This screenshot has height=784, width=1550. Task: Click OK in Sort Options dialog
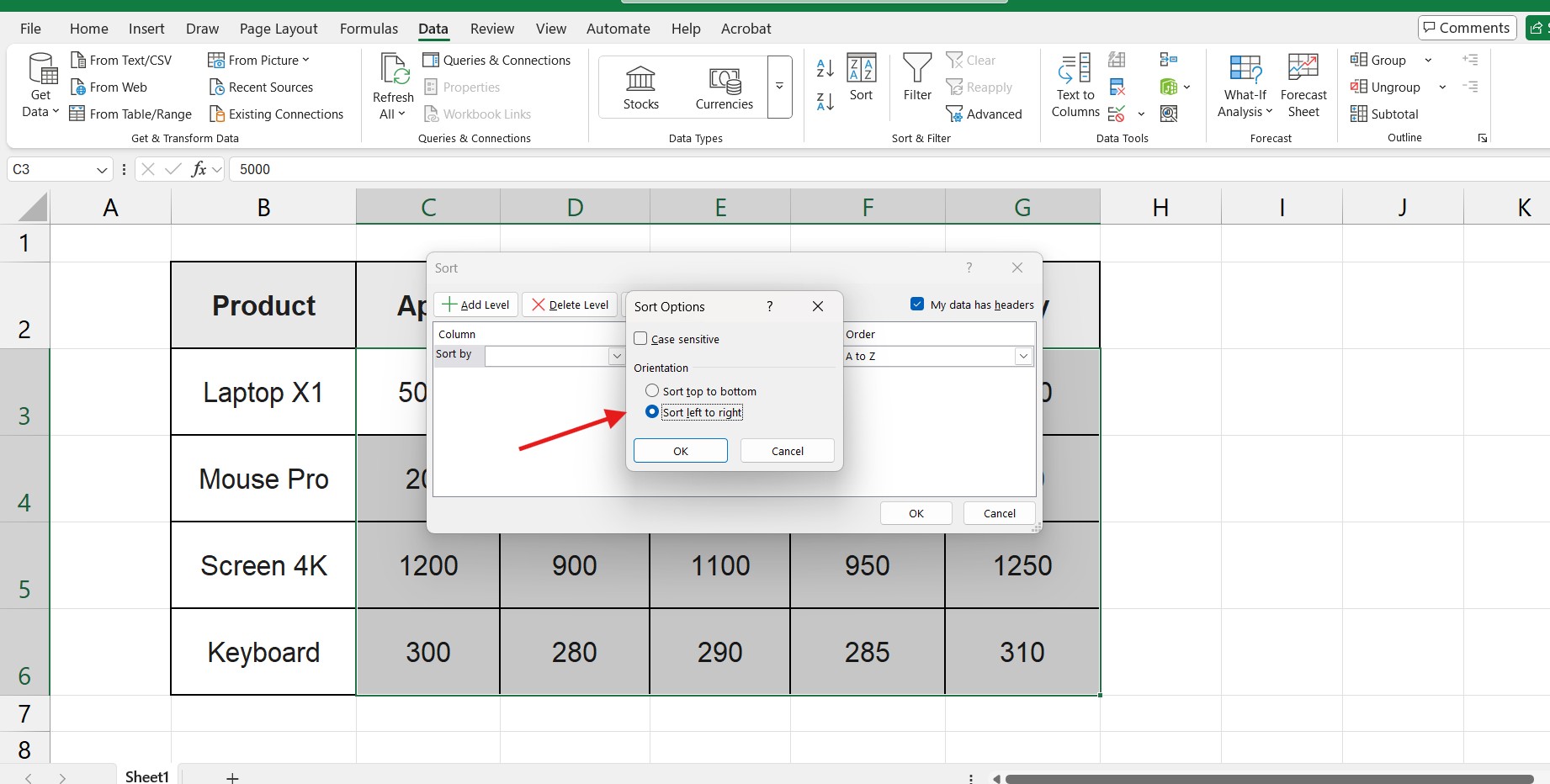pyautogui.click(x=680, y=450)
